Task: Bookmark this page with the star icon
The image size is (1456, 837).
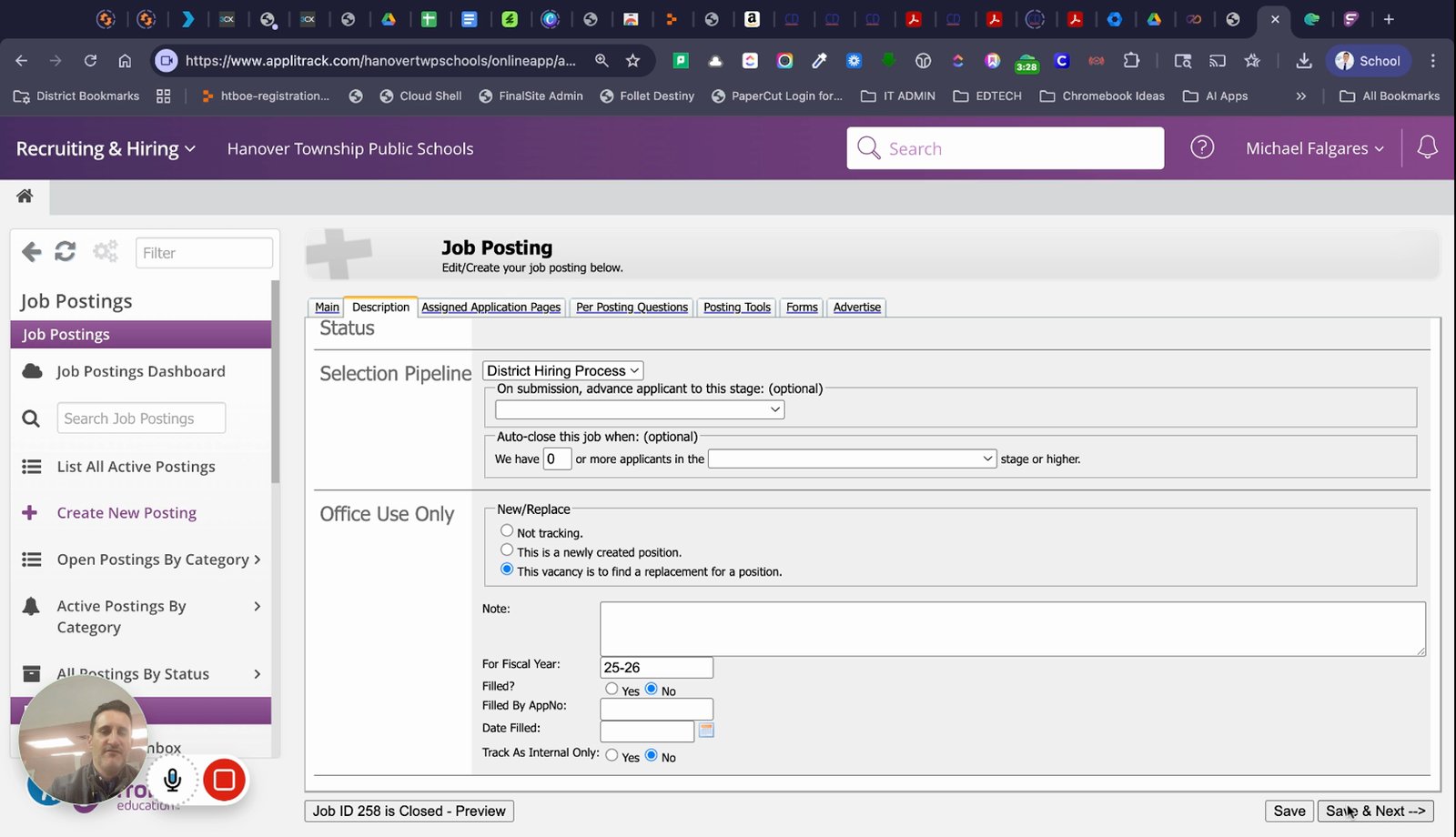Action: [632, 61]
